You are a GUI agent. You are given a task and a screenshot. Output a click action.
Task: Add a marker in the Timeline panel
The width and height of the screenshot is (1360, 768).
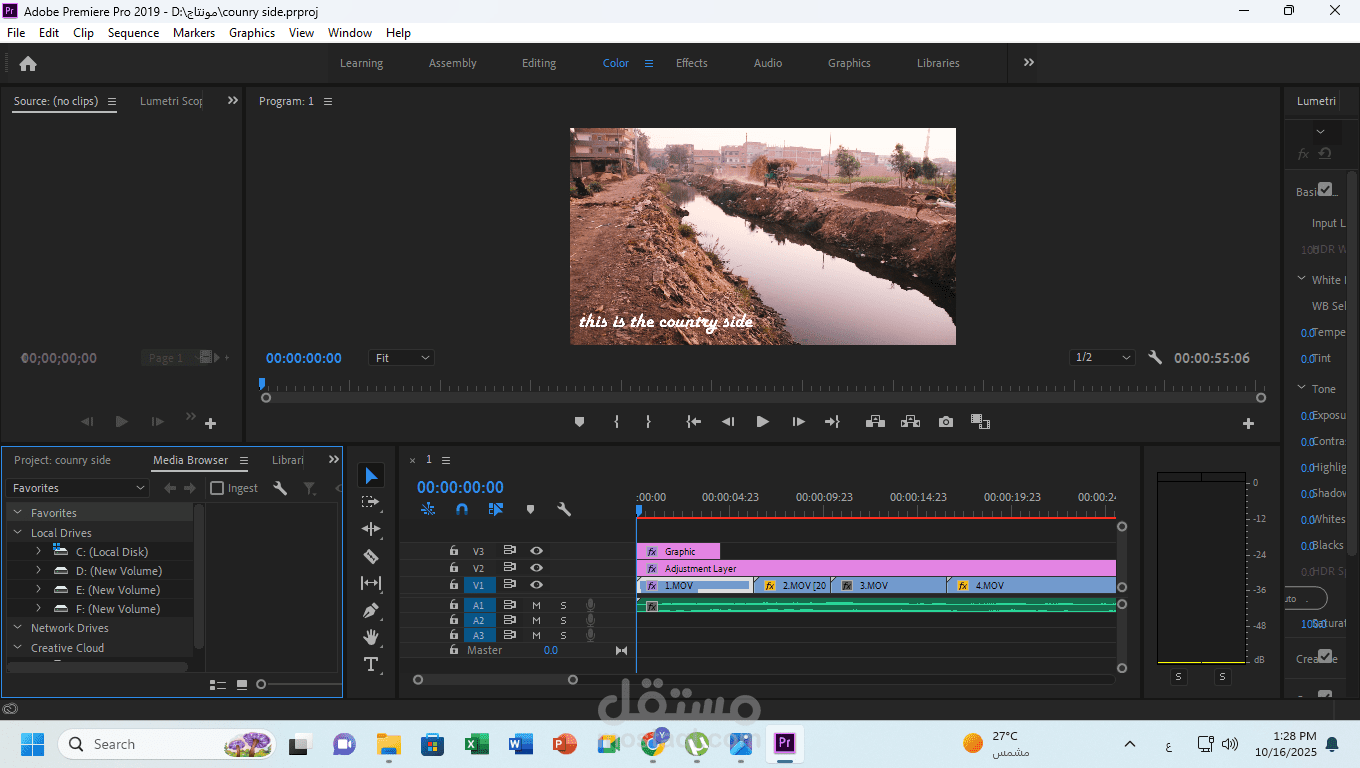[530, 509]
